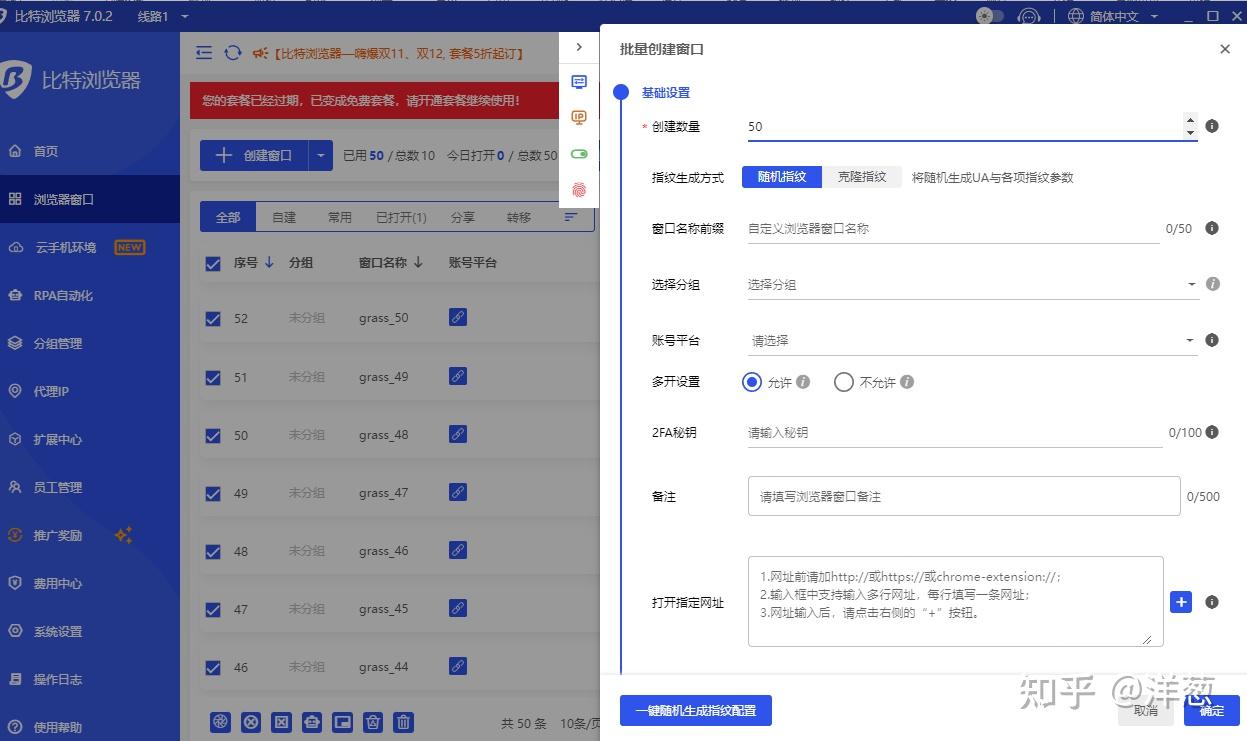Click 一键随机生成指纹配置 button

696,711
